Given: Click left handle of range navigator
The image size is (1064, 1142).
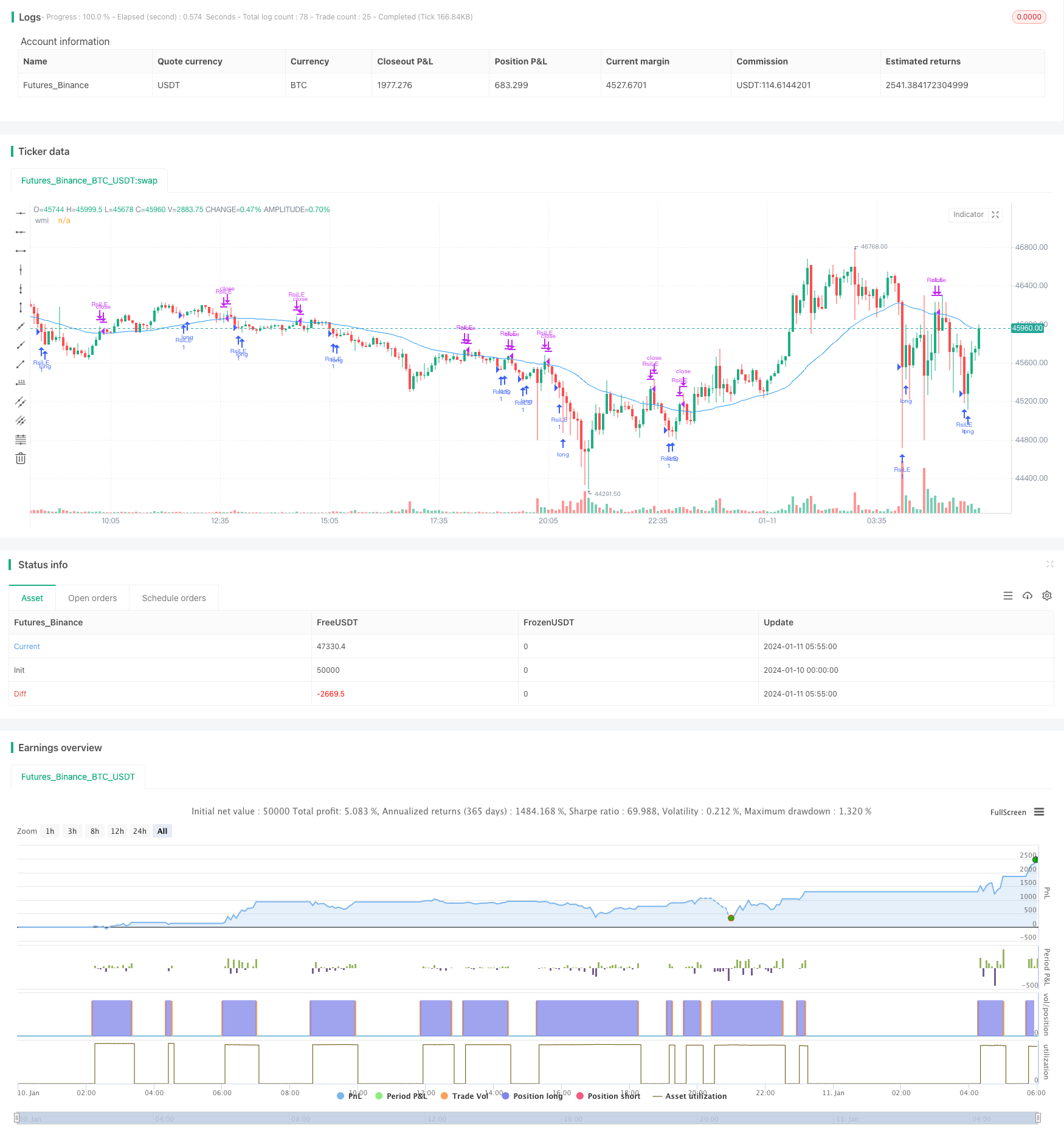Looking at the screenshot, I should (x=17, y=1118).
